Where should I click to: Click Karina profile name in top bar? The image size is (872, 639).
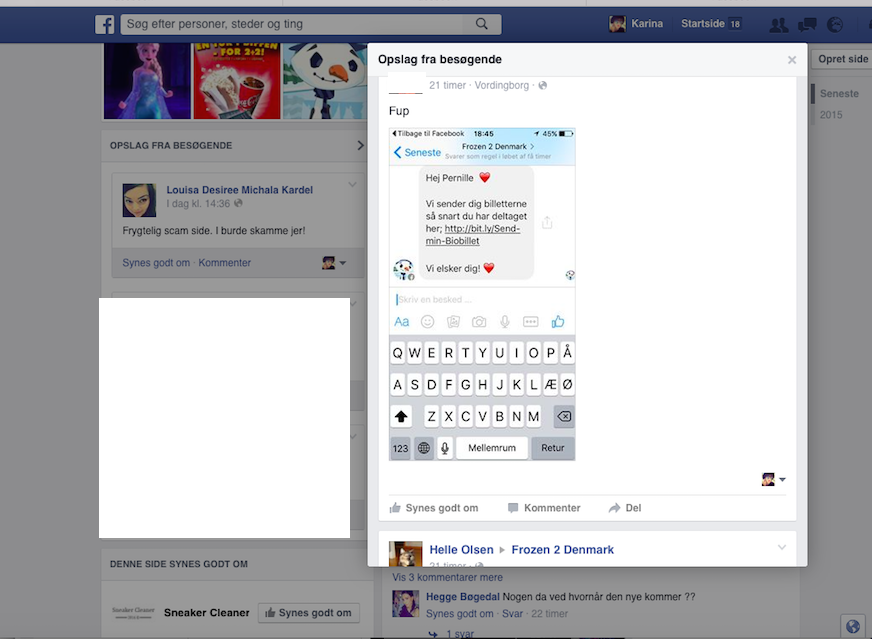point(647,24)
